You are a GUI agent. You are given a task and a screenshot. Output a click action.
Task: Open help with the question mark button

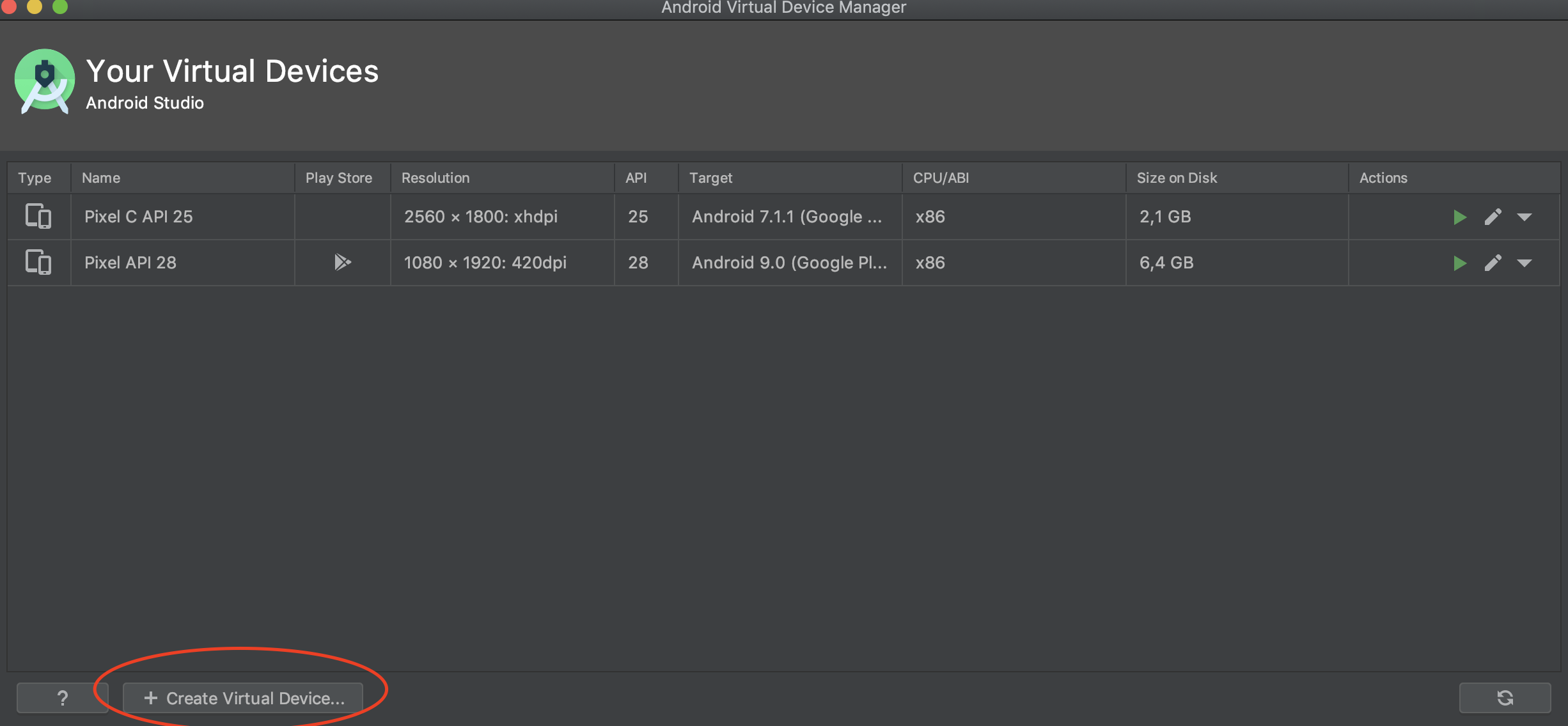(62, 698)
